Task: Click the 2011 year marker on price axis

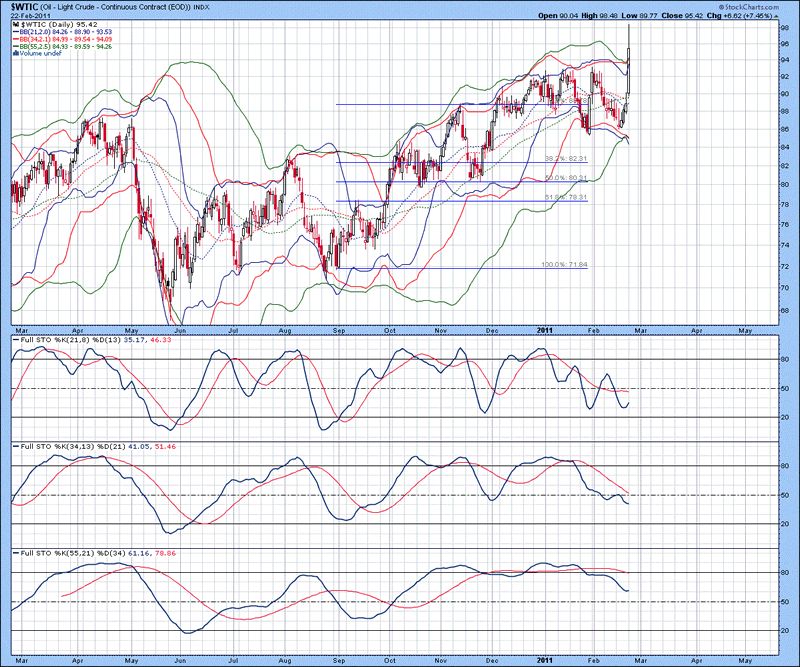Action: [545, 327]
